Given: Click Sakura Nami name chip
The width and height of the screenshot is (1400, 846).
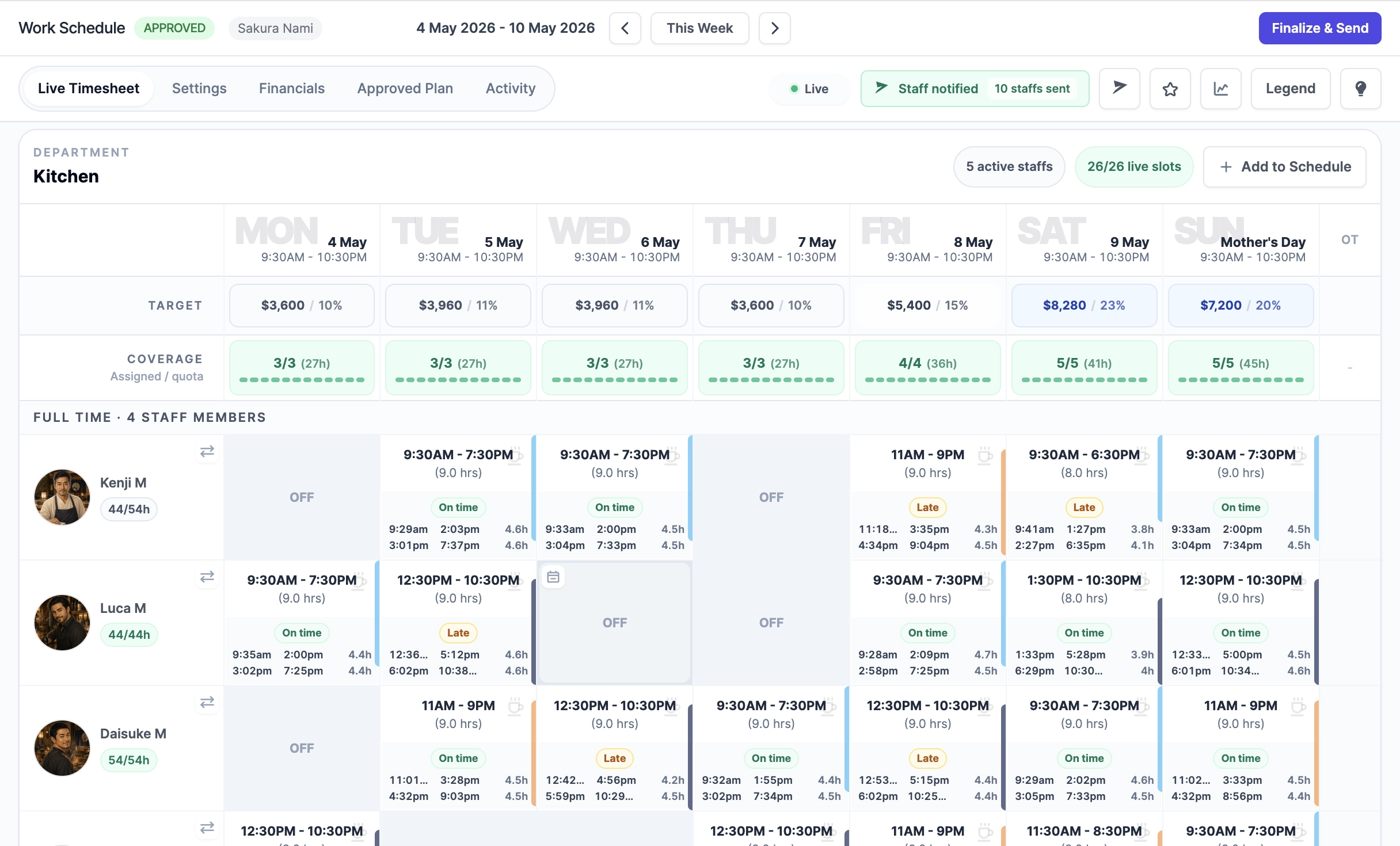Looking at the screenshot, I should [275, 28].
